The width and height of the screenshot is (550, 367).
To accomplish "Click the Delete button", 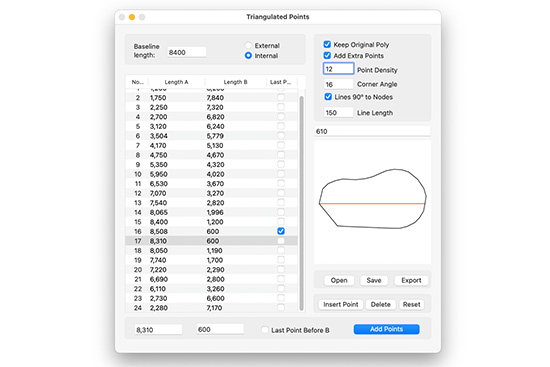I will (381, 304).
